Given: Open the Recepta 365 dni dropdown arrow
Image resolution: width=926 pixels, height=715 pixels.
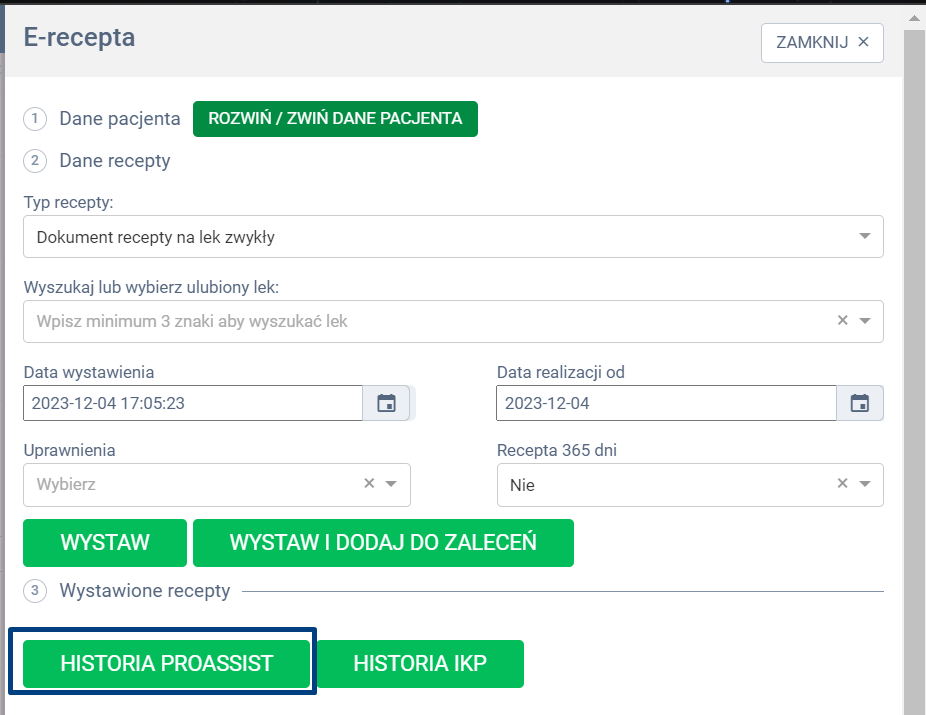Looking at the screenshot, I should tap(864, 484).
